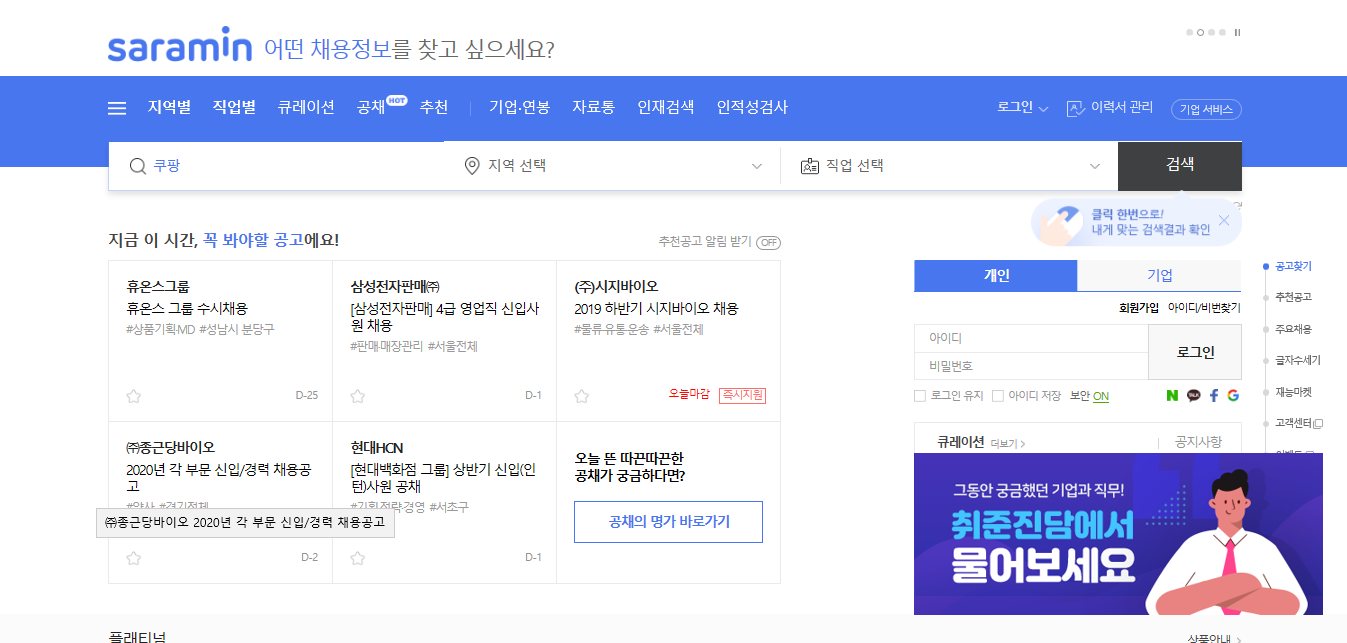Open the 지역 선택 dropdown

point(612,166)
